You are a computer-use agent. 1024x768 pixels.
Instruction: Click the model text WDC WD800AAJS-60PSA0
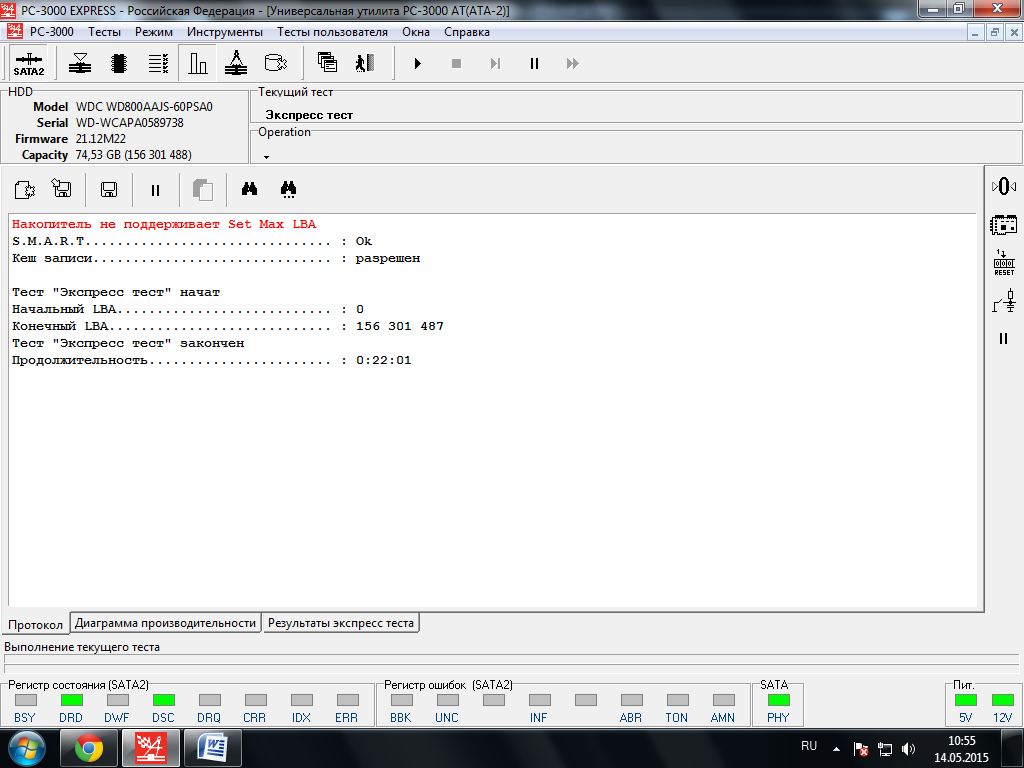pyautogui.click(x=144, y=106)
